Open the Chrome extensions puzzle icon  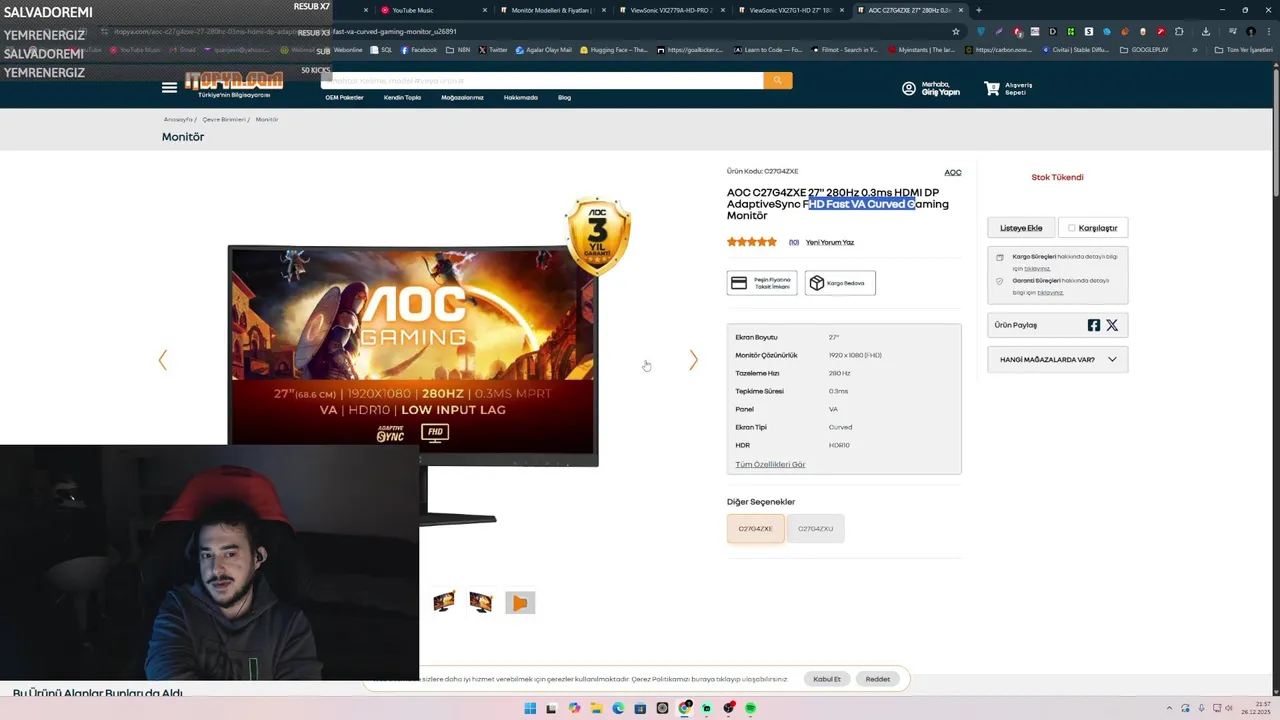1179,31
